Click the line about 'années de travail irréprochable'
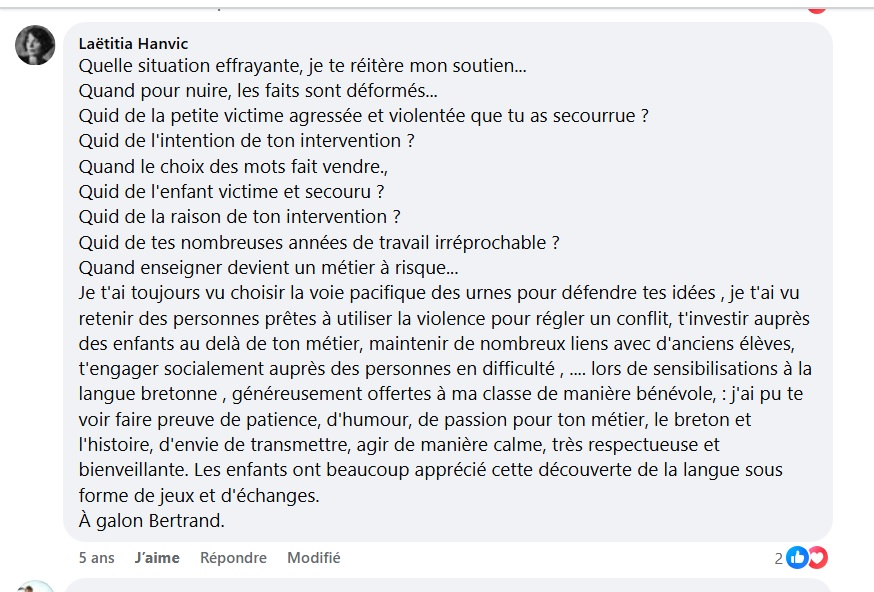The width and height of the screenshot is (874, 592). (x=318, y=242)
